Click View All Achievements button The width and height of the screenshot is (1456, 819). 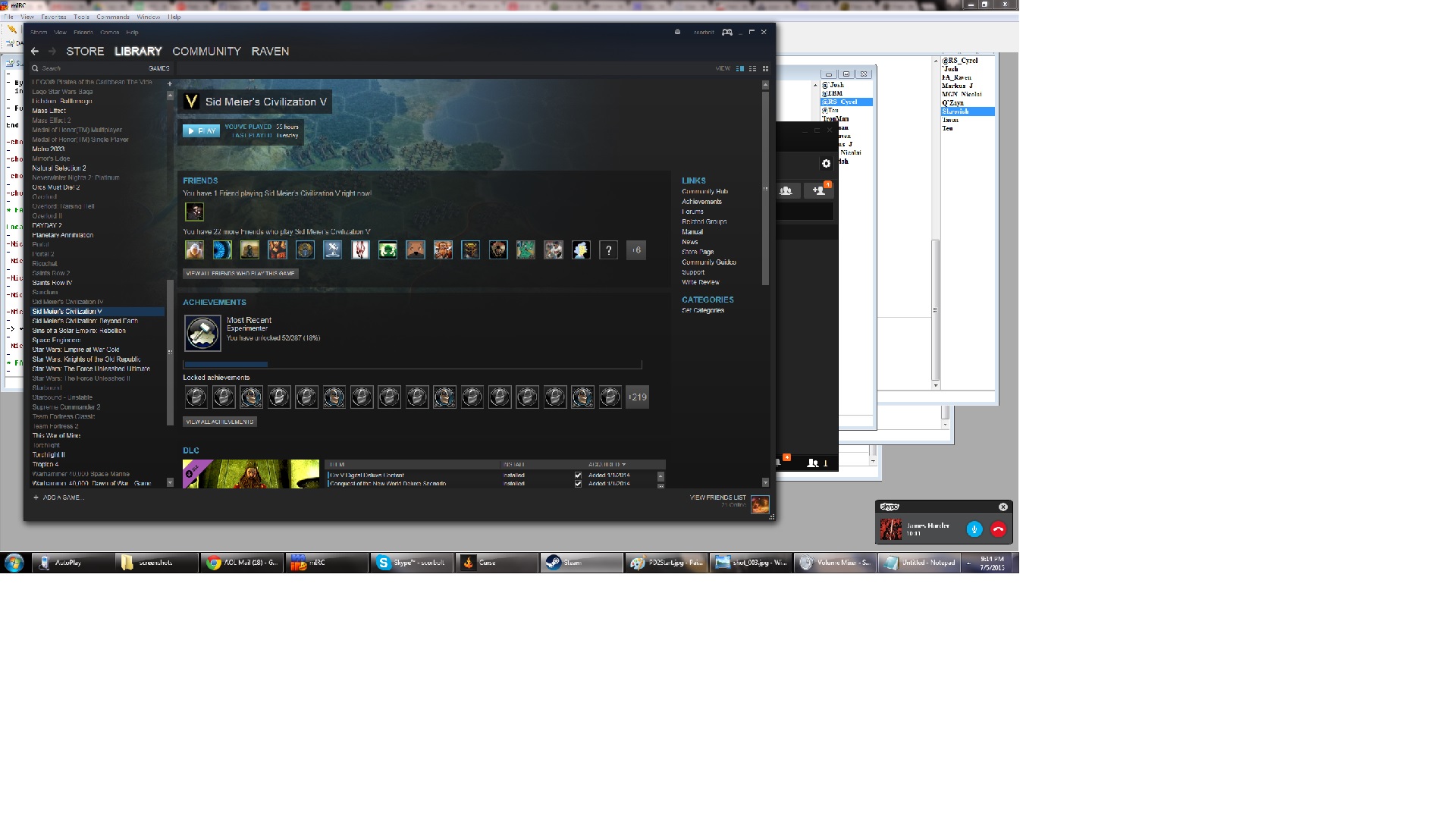coord(220,422)
